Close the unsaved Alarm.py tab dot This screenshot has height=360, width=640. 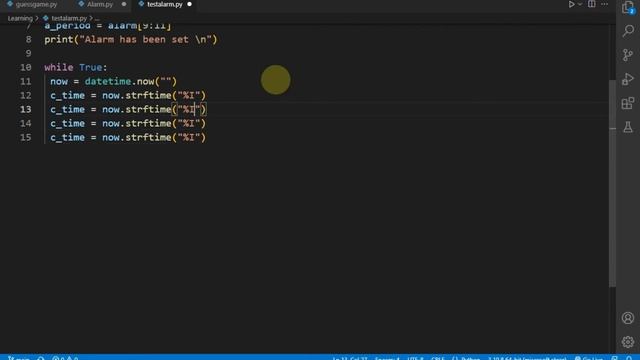tap(124, 4)
